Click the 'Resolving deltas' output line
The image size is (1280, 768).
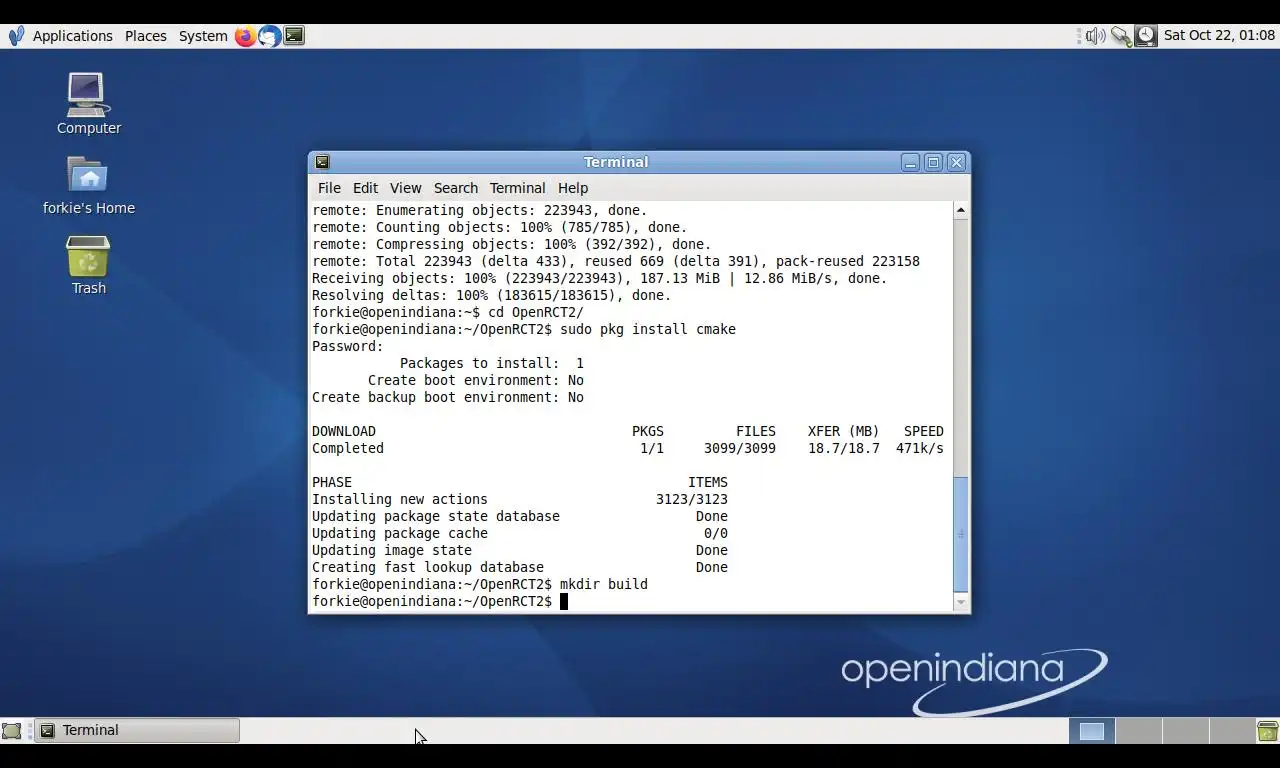[x=492, y=295]
